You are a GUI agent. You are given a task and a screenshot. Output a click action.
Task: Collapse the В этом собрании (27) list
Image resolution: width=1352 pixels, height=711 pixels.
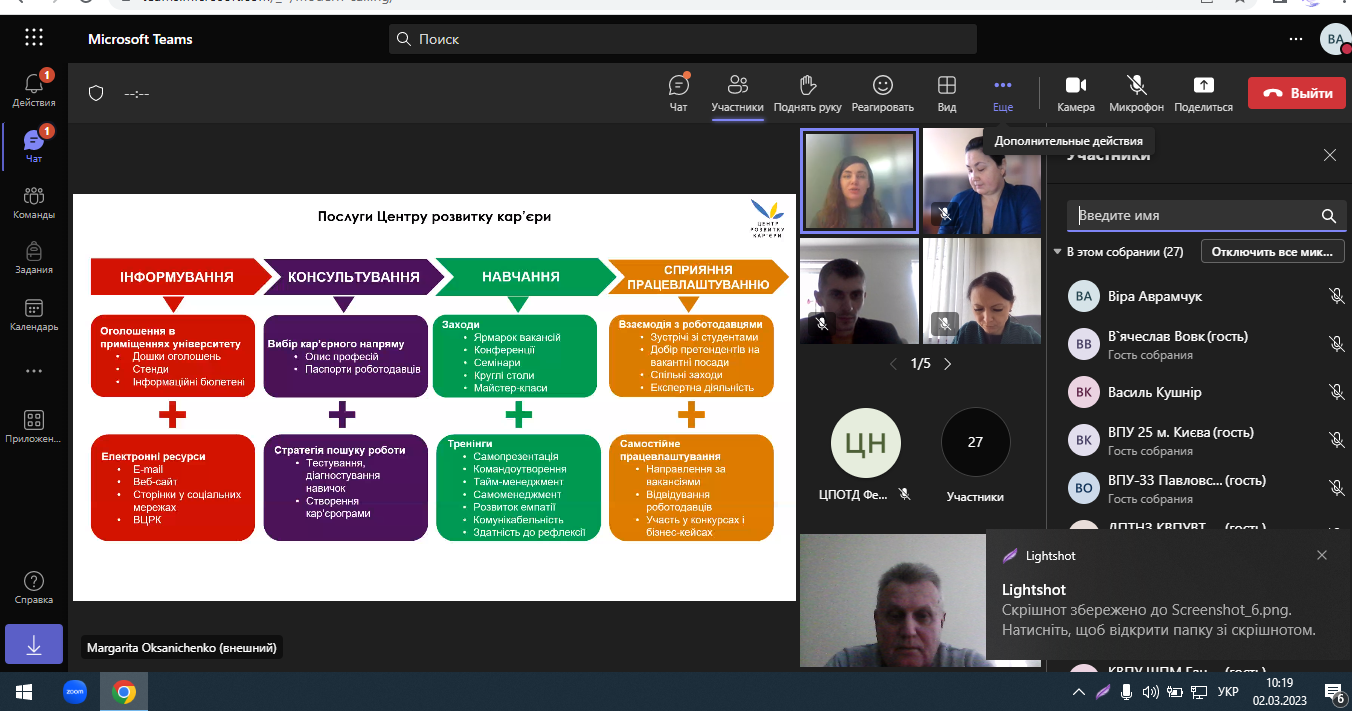click(x=1059, y=252)
